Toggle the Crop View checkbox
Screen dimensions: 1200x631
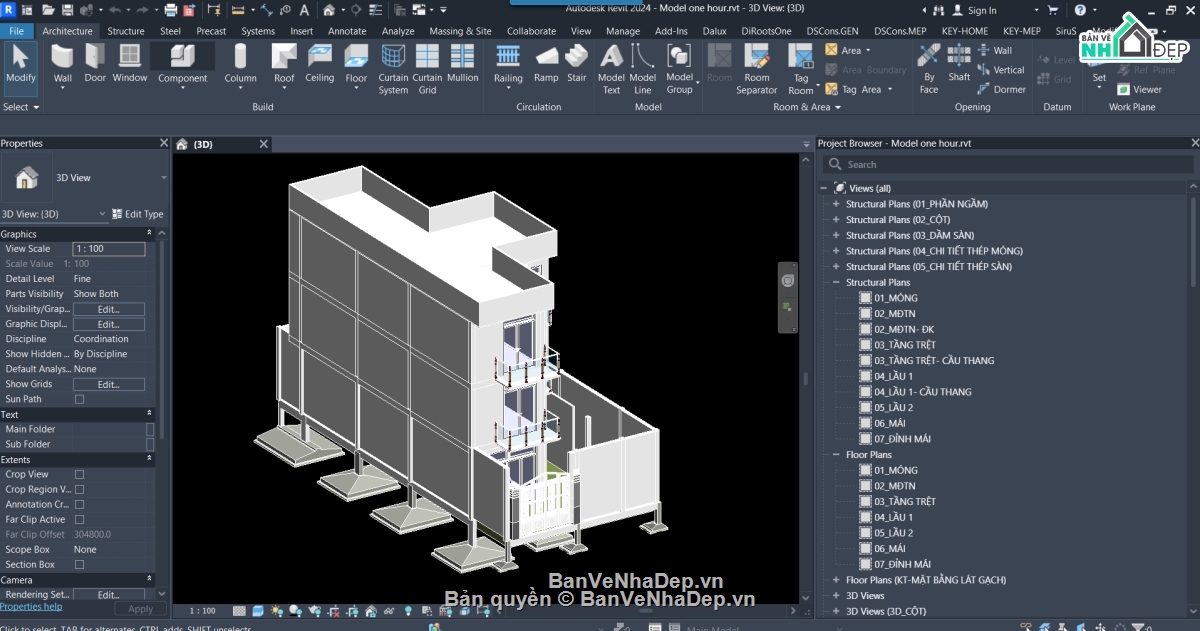coord(80,475)
